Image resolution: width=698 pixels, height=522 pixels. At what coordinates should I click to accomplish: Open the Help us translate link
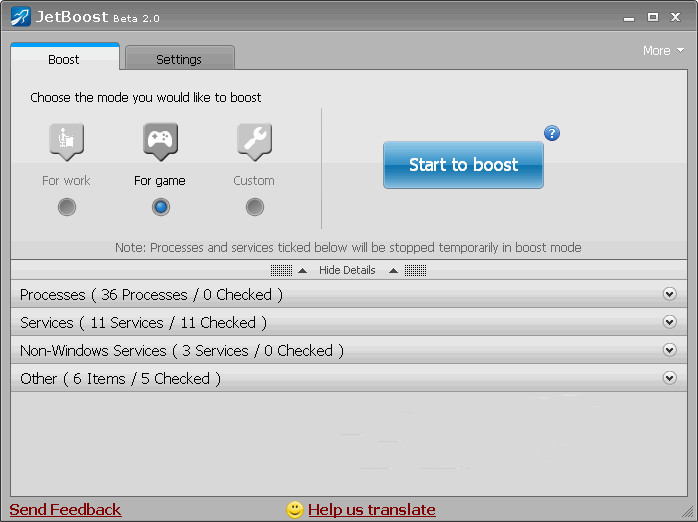pyautogui.click(x=372, y=510)
